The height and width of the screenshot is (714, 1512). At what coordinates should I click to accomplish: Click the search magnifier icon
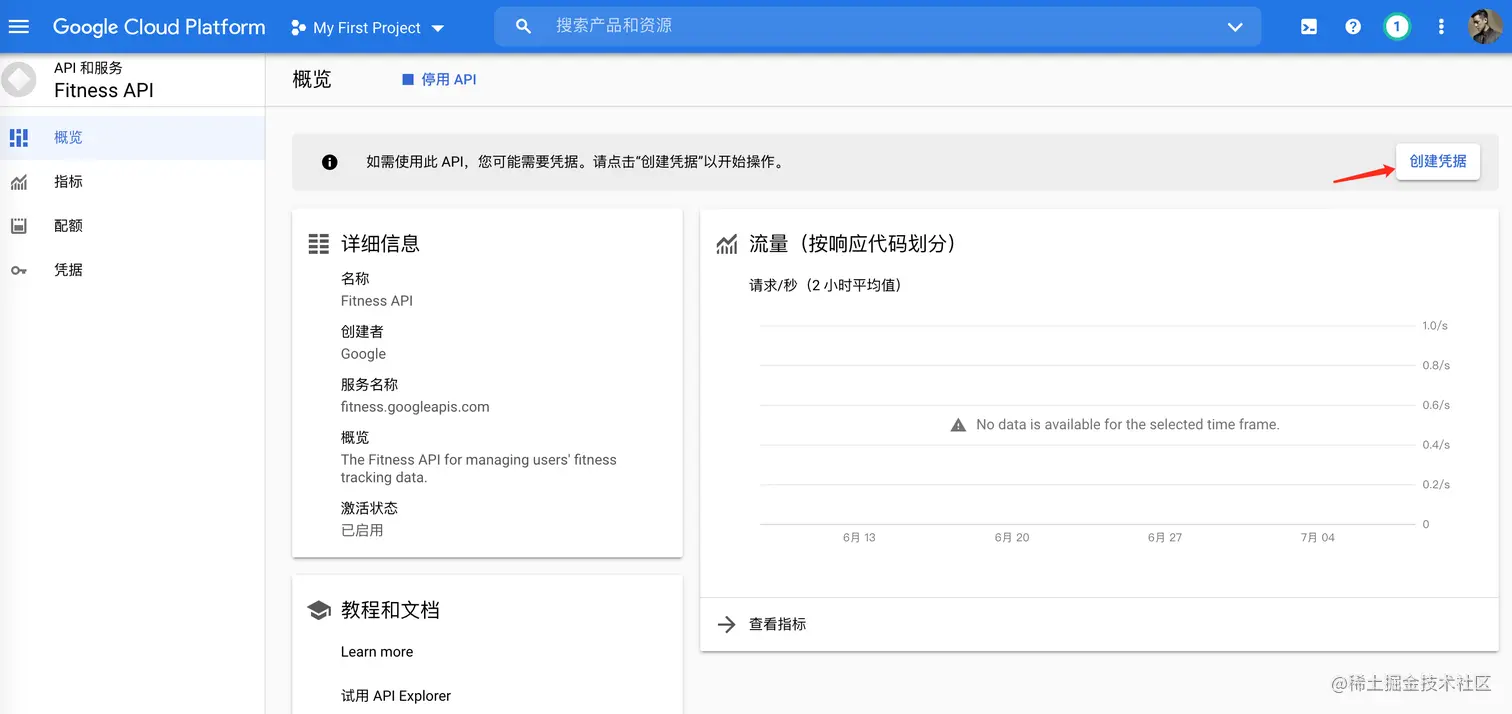(x=523, y=27)
